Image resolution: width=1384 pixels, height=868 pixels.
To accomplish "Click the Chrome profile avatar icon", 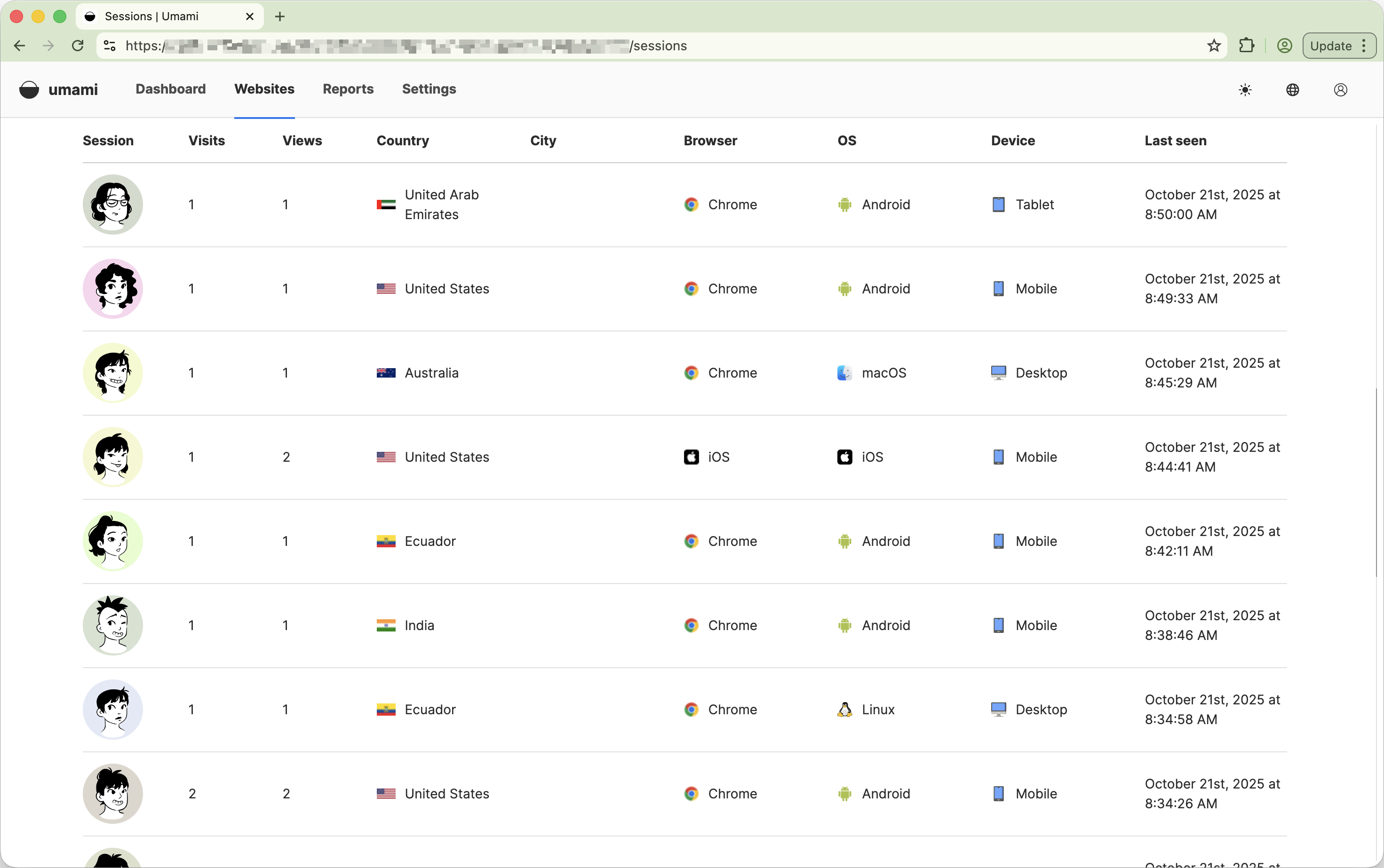I will pyautogui.click(x=1284, y=46).
